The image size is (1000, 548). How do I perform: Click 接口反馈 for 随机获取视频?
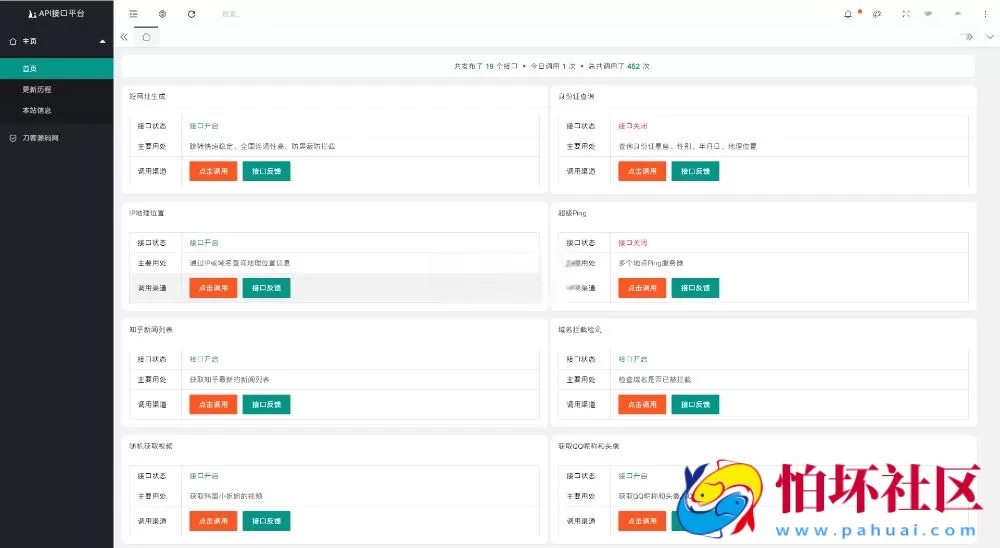(x=267, y=521)
